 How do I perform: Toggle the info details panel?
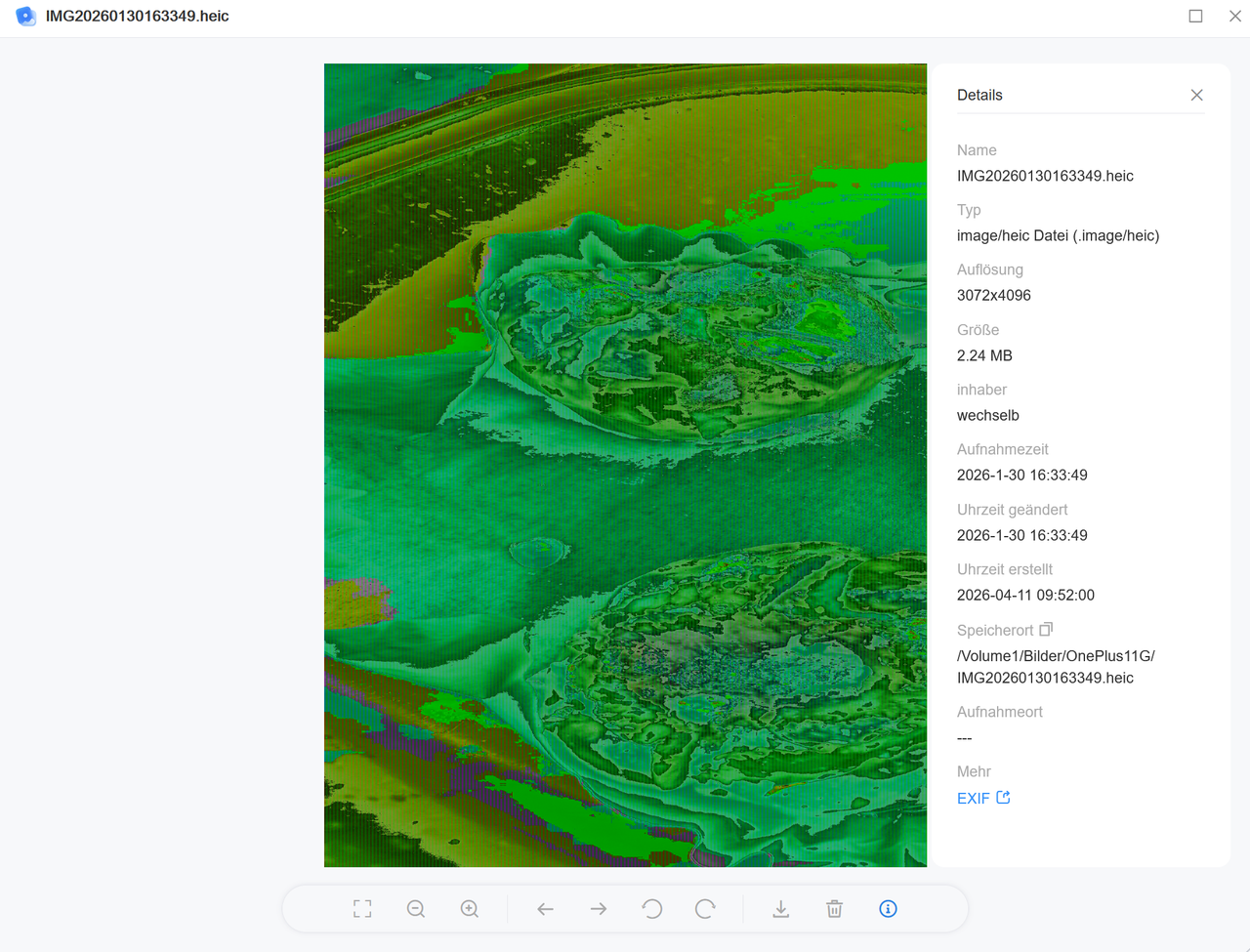(888, 909)
